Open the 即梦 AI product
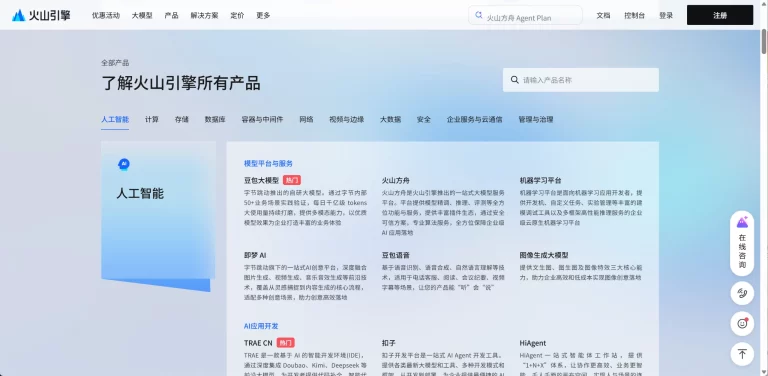The height and width of the screenshot is (376, 768). [x=255, y=256]
